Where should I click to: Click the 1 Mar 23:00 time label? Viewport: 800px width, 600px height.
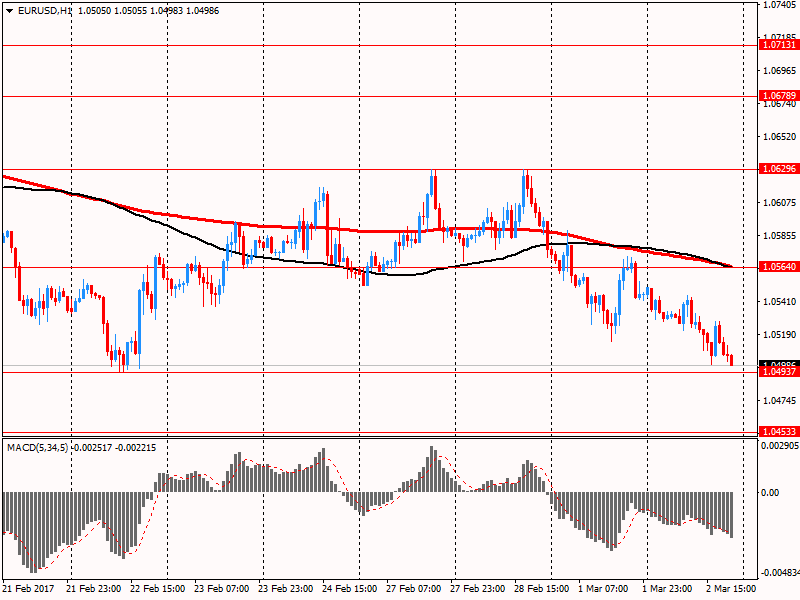point(669,589)
